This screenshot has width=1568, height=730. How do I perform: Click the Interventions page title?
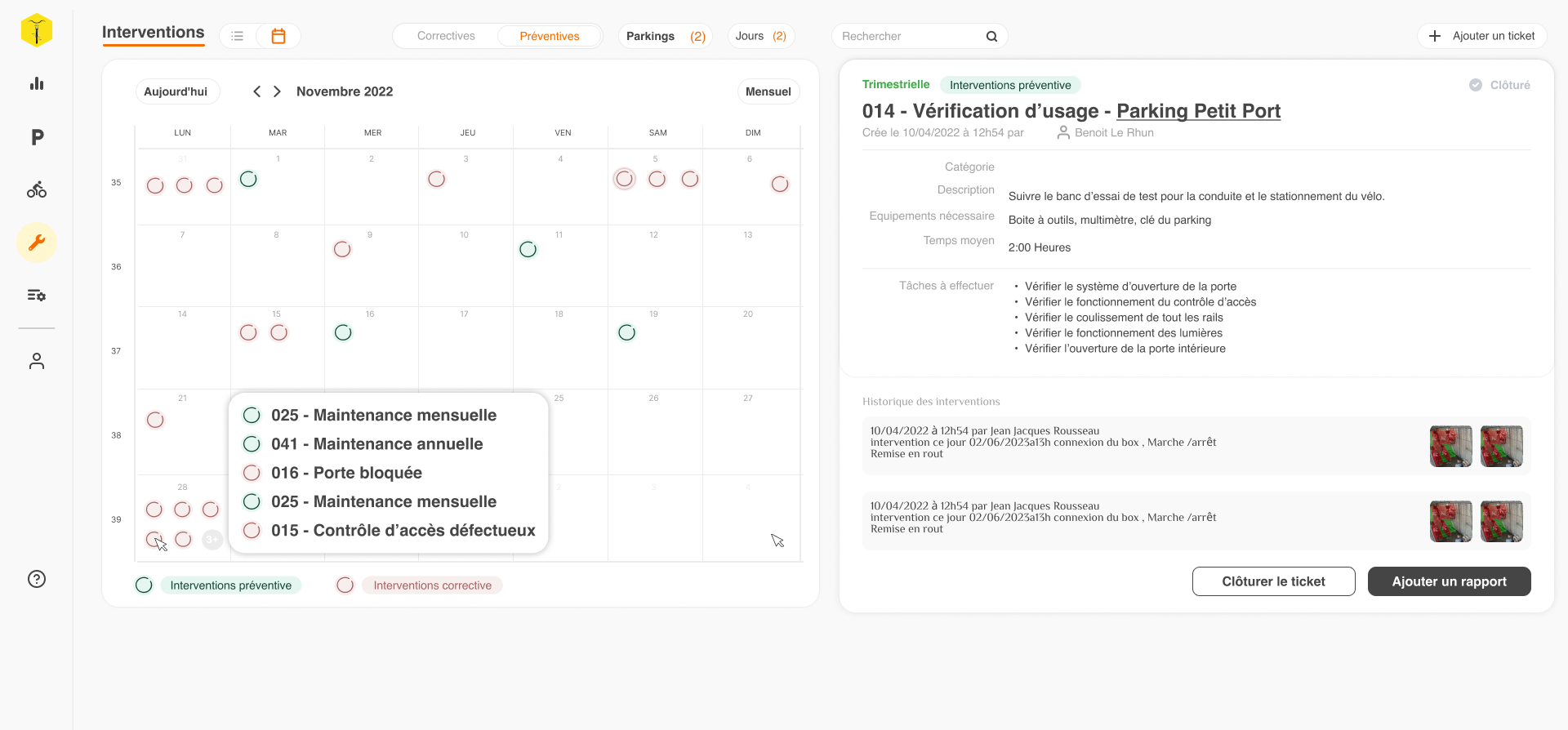click(154, 33)
